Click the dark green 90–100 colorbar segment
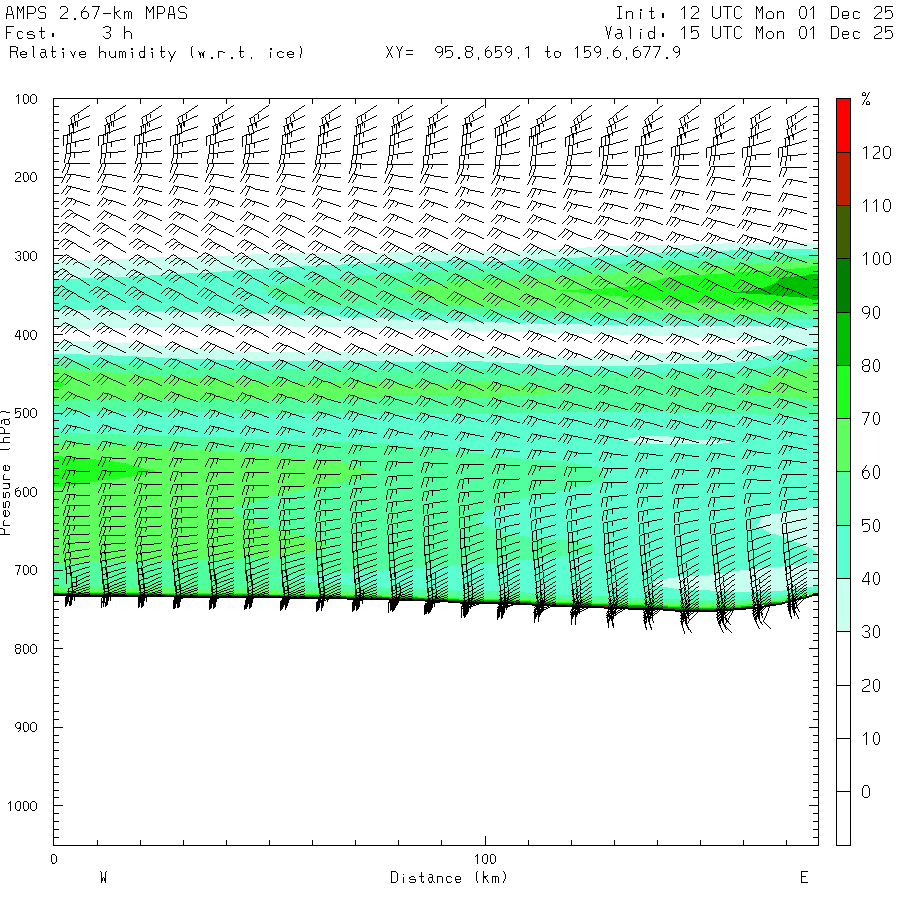 click(843, 285)
